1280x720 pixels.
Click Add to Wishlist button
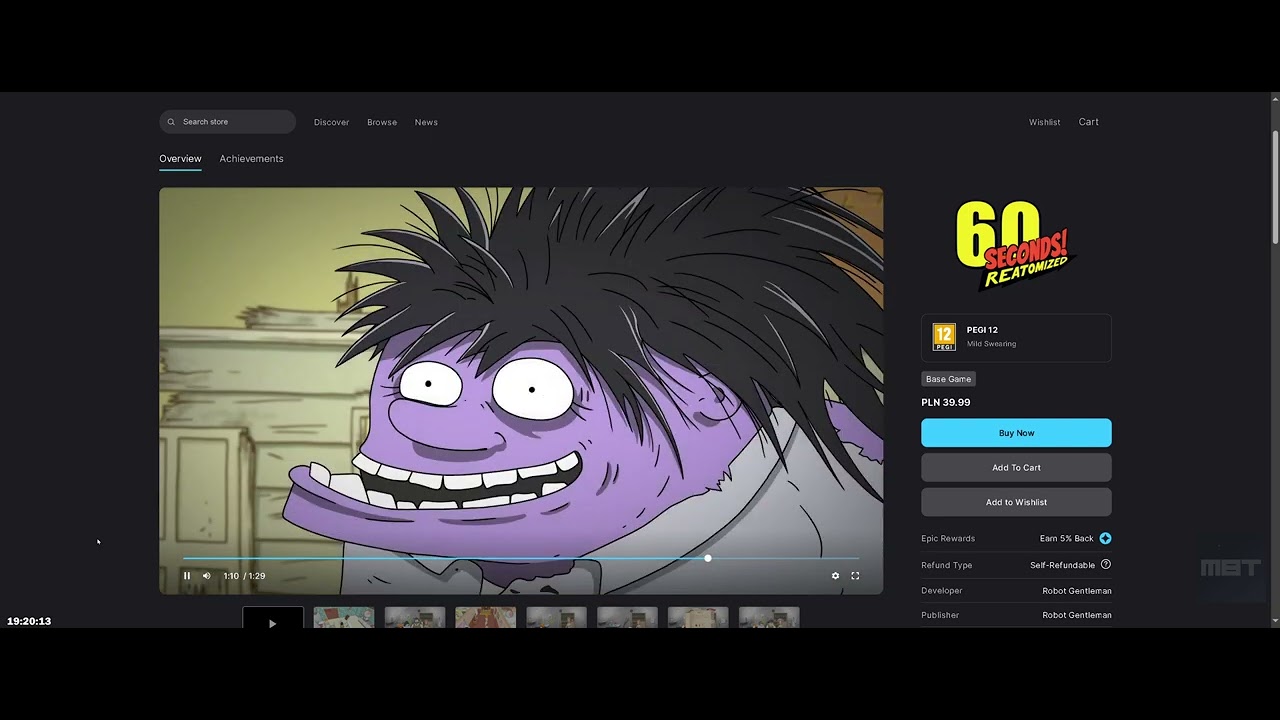pos(1016,502)
